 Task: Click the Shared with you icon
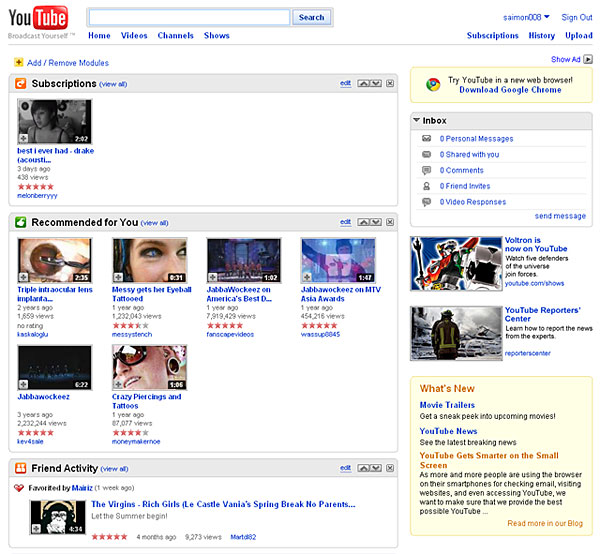(426, 155)
